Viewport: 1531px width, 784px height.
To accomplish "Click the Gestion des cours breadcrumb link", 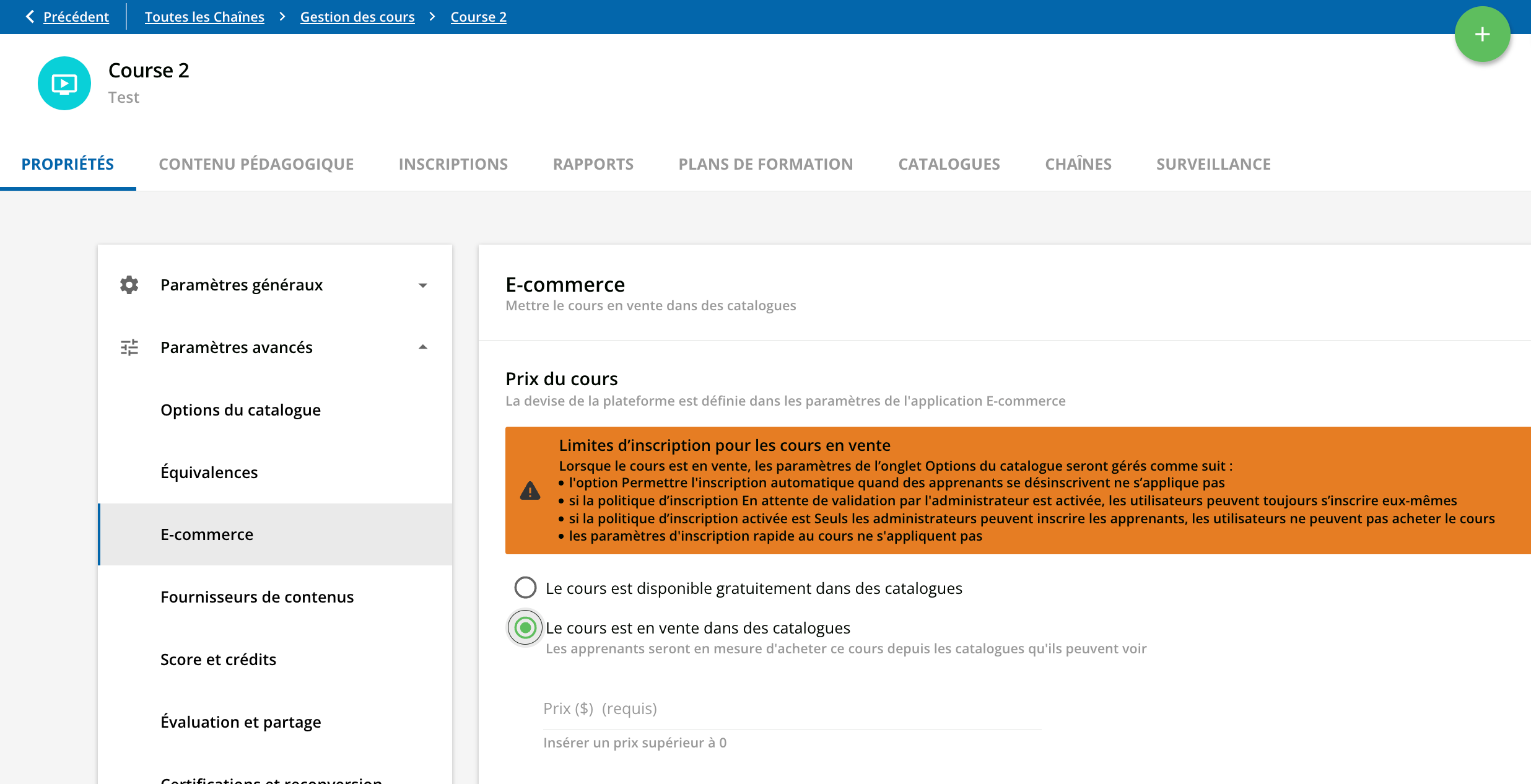I will 357,17.
